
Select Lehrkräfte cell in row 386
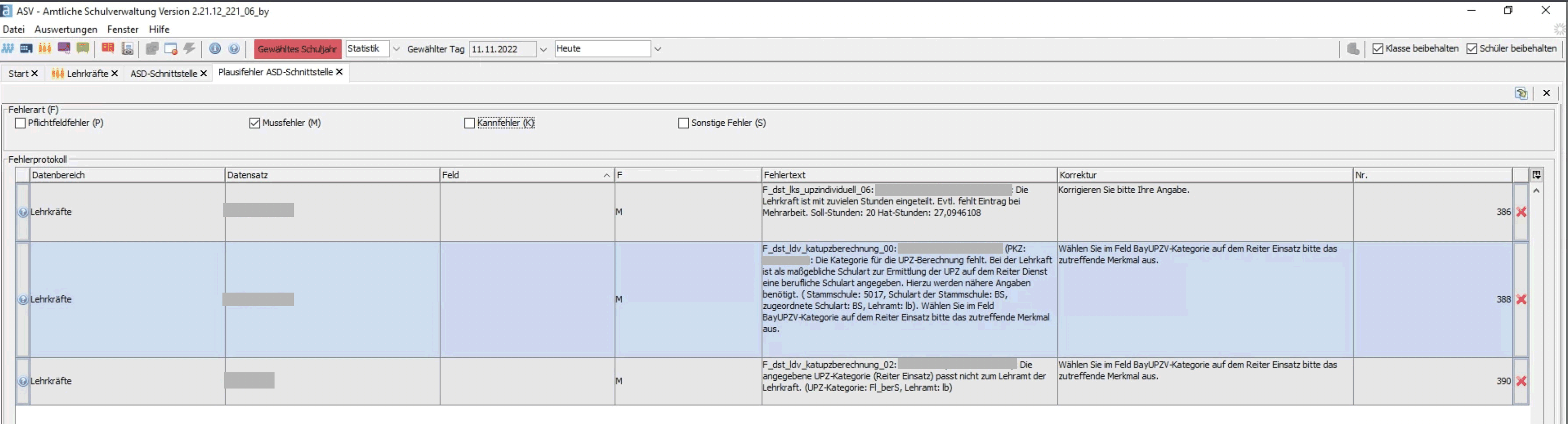127,212
